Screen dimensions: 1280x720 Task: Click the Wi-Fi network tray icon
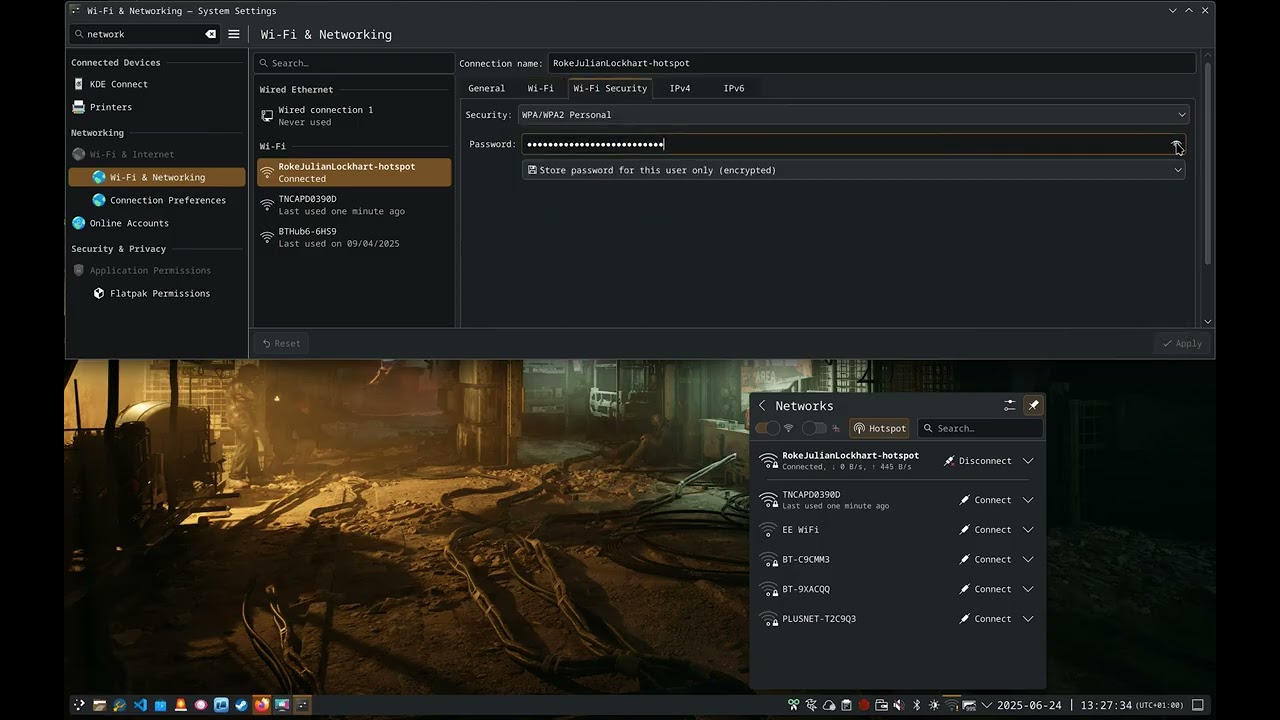(951, 705)
